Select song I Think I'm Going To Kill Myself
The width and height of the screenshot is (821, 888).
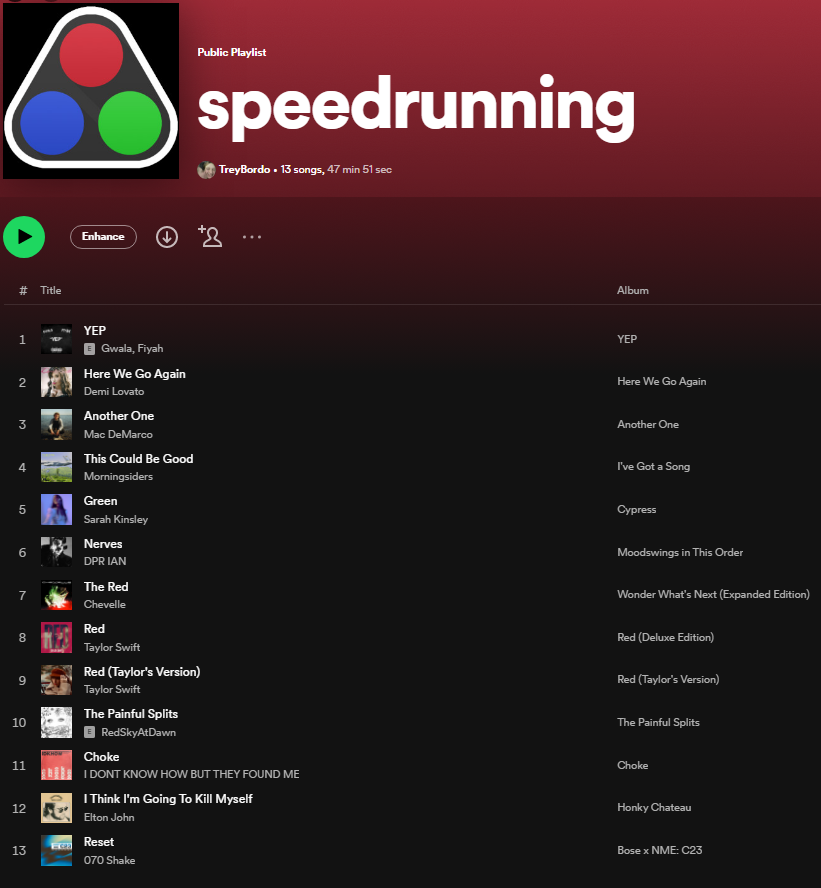[168, 799]
